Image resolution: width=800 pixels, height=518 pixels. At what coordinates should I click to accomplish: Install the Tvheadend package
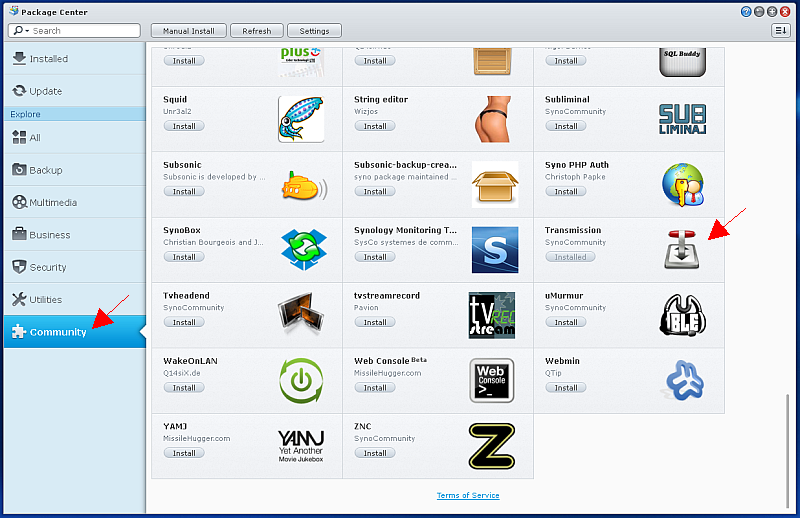(184, 322)
